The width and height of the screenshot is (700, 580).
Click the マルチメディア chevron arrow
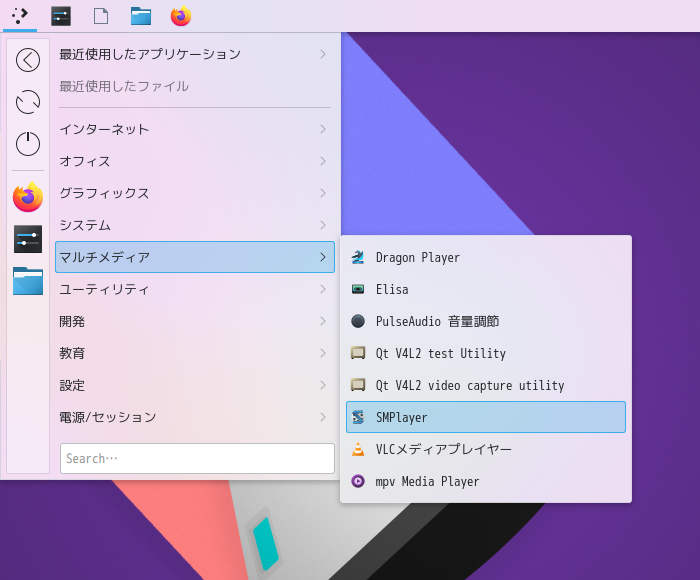pyautogui.click(x=323, y=257)
